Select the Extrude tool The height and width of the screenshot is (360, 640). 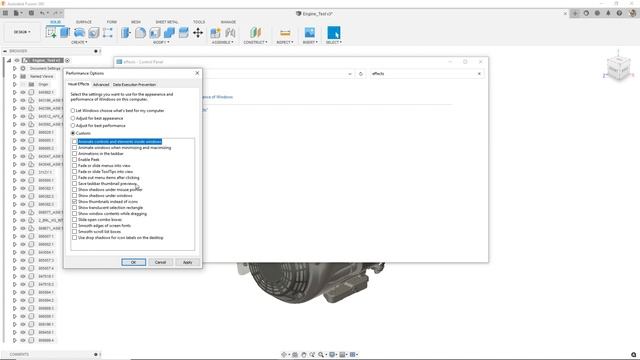(x=65, y=32)
